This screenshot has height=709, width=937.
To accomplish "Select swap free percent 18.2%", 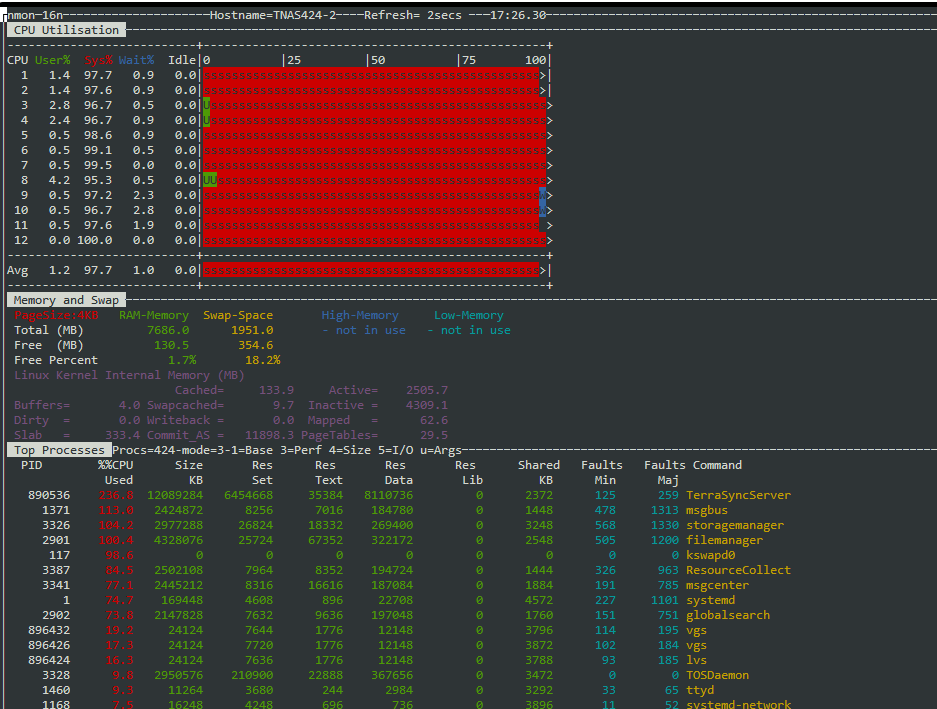I will [x=262, y=360].
